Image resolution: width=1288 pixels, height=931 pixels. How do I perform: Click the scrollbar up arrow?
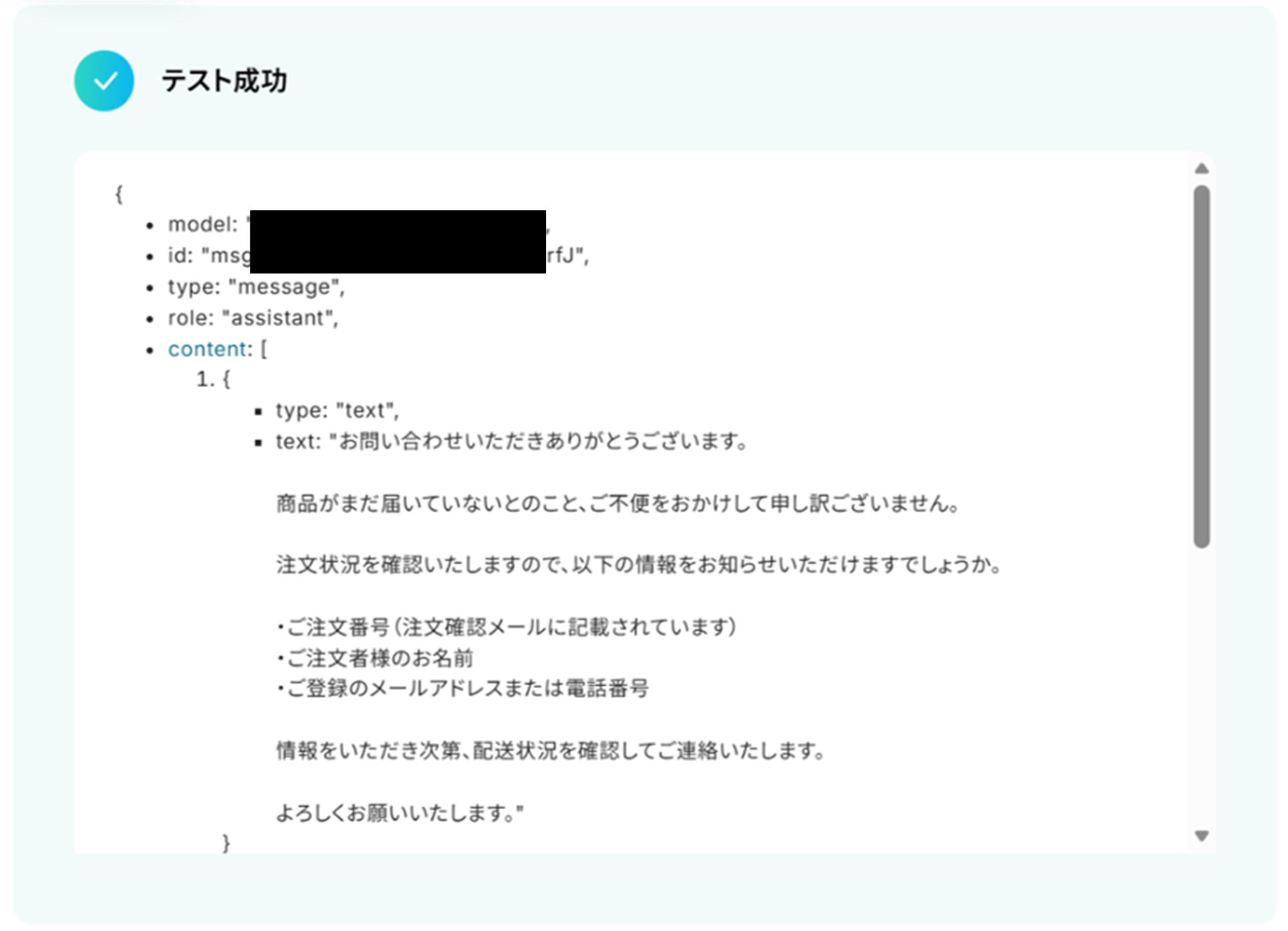1201,168
